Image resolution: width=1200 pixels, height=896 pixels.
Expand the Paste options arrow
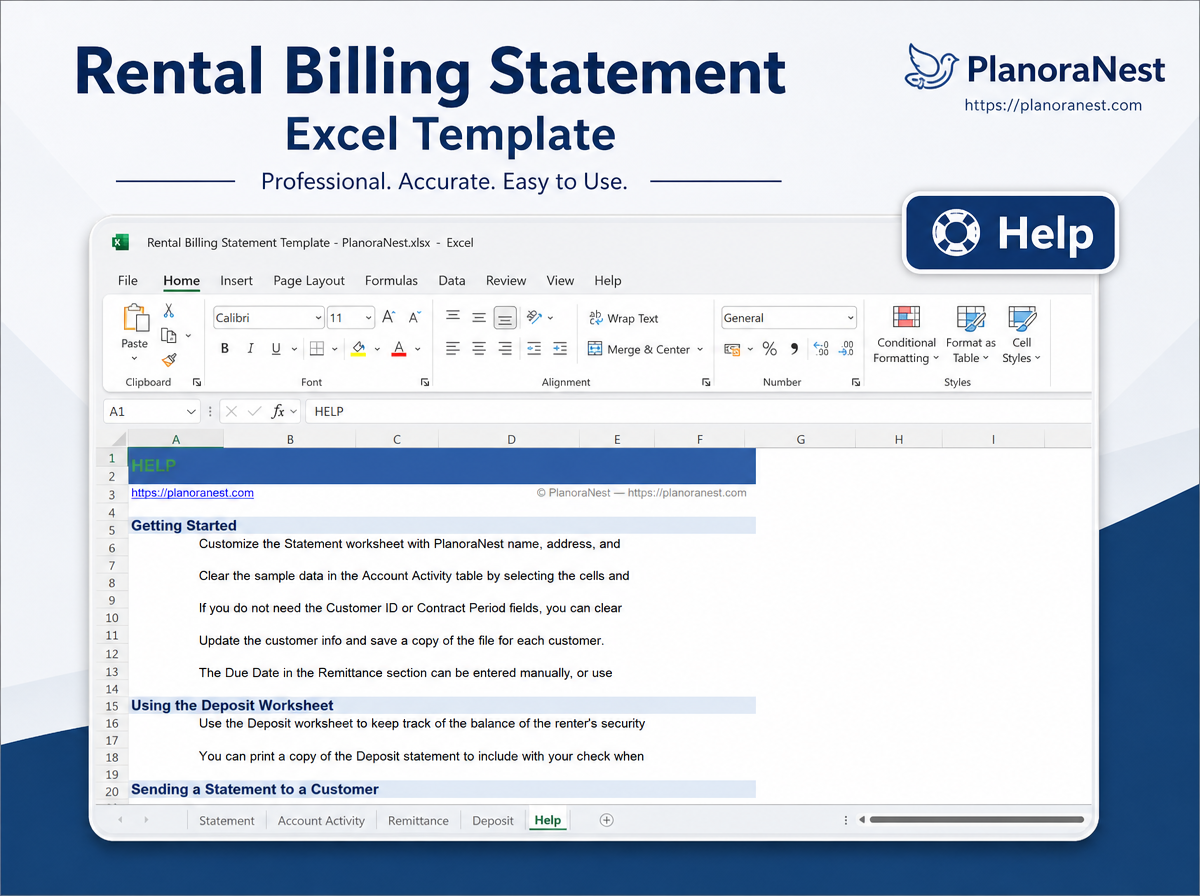pos(135,357)
